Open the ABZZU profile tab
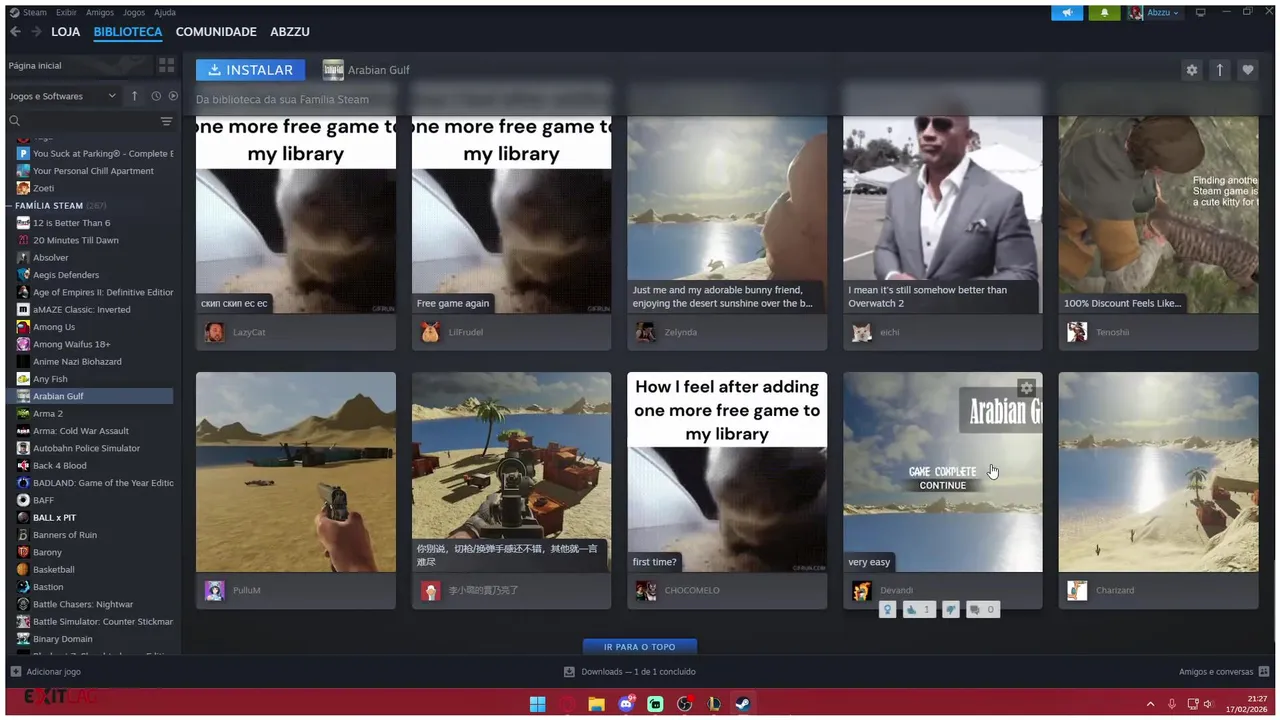This screenshot has width=1280, height=720. pyautogui.click(x=290, y=32)
